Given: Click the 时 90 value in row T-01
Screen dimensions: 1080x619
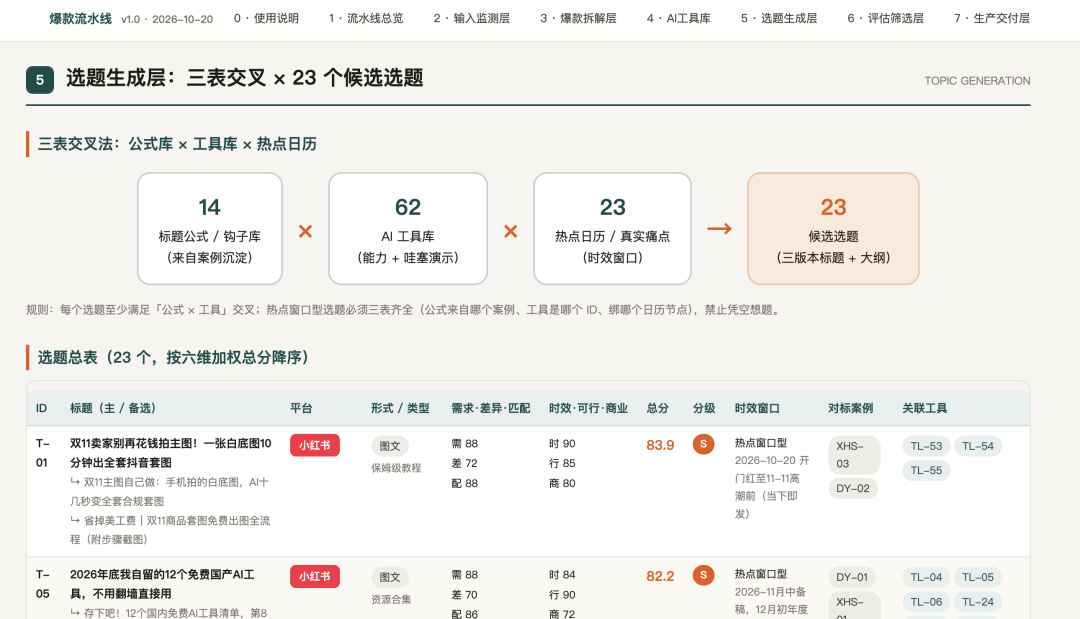Looking at the screenshot, I should click(562, 444).
